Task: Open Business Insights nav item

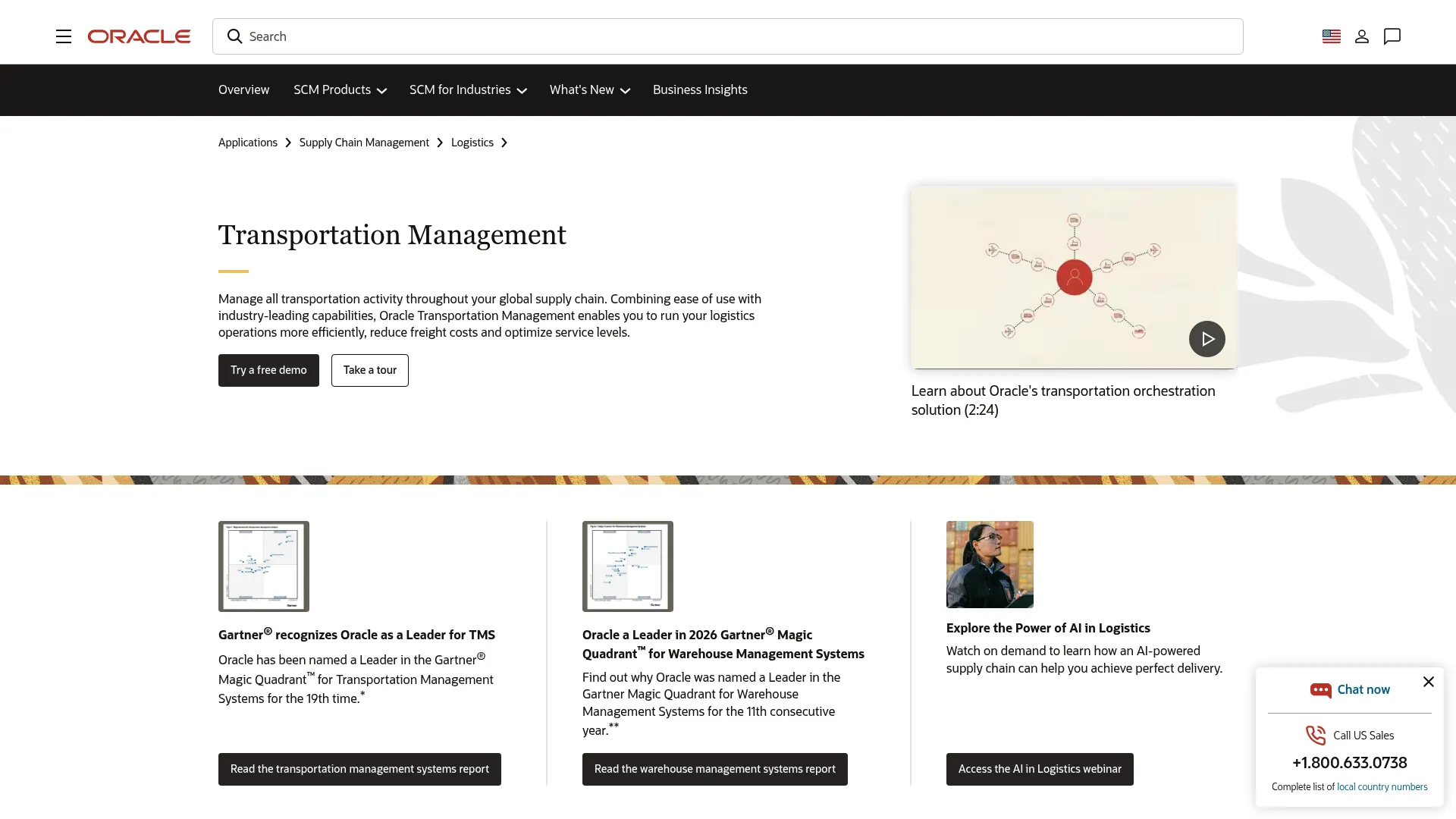Action: click(700, 89)
